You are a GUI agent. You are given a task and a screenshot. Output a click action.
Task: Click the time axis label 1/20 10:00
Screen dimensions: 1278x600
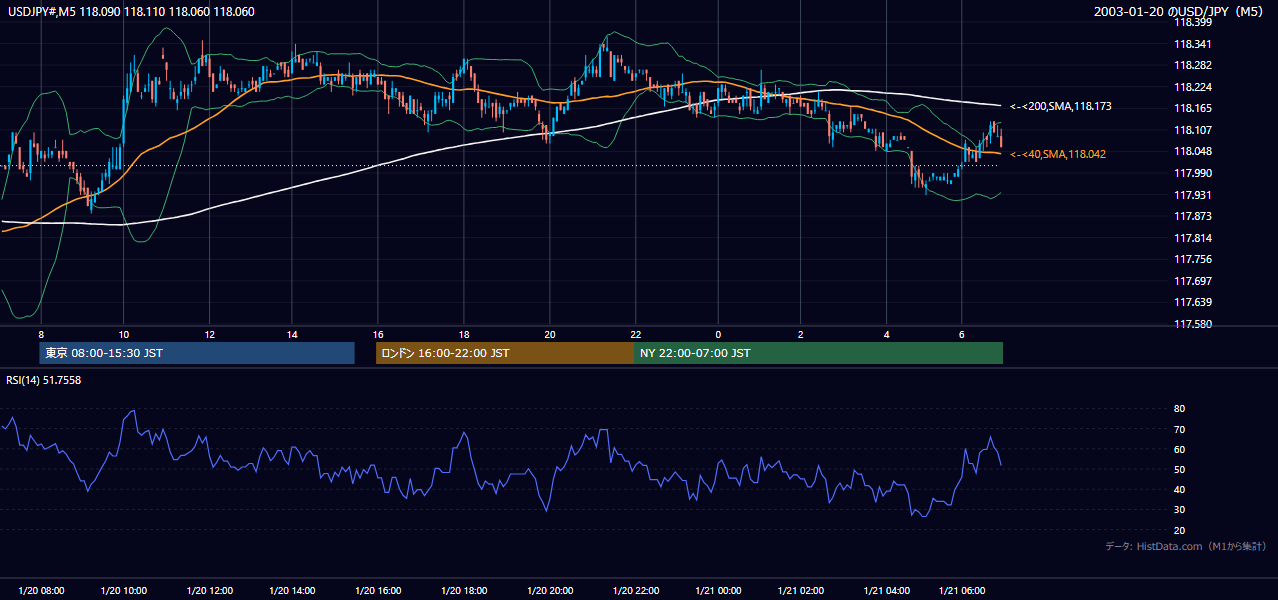pos(124,591)
